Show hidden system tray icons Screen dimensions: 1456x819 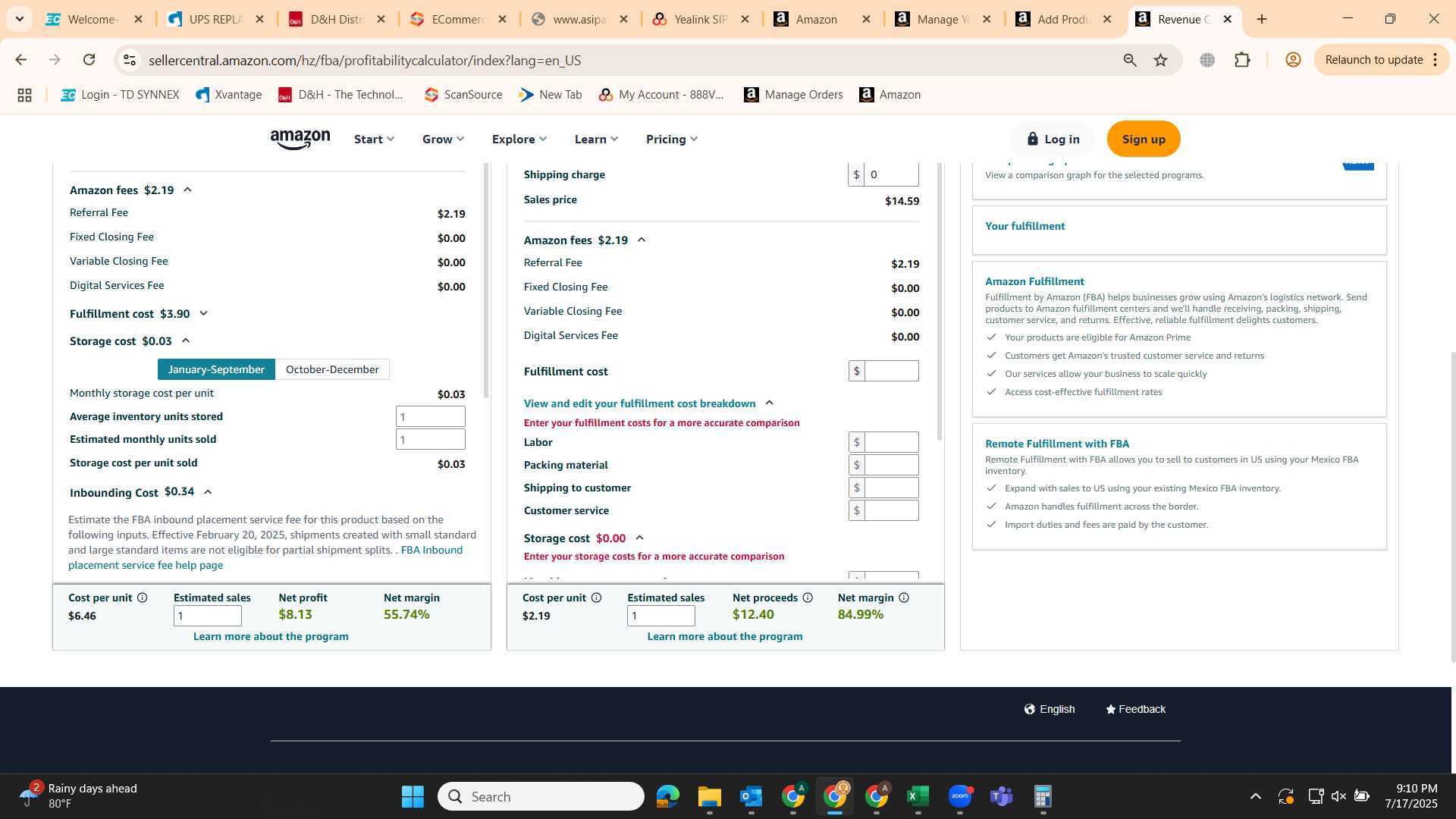(x=1256, y=796)
